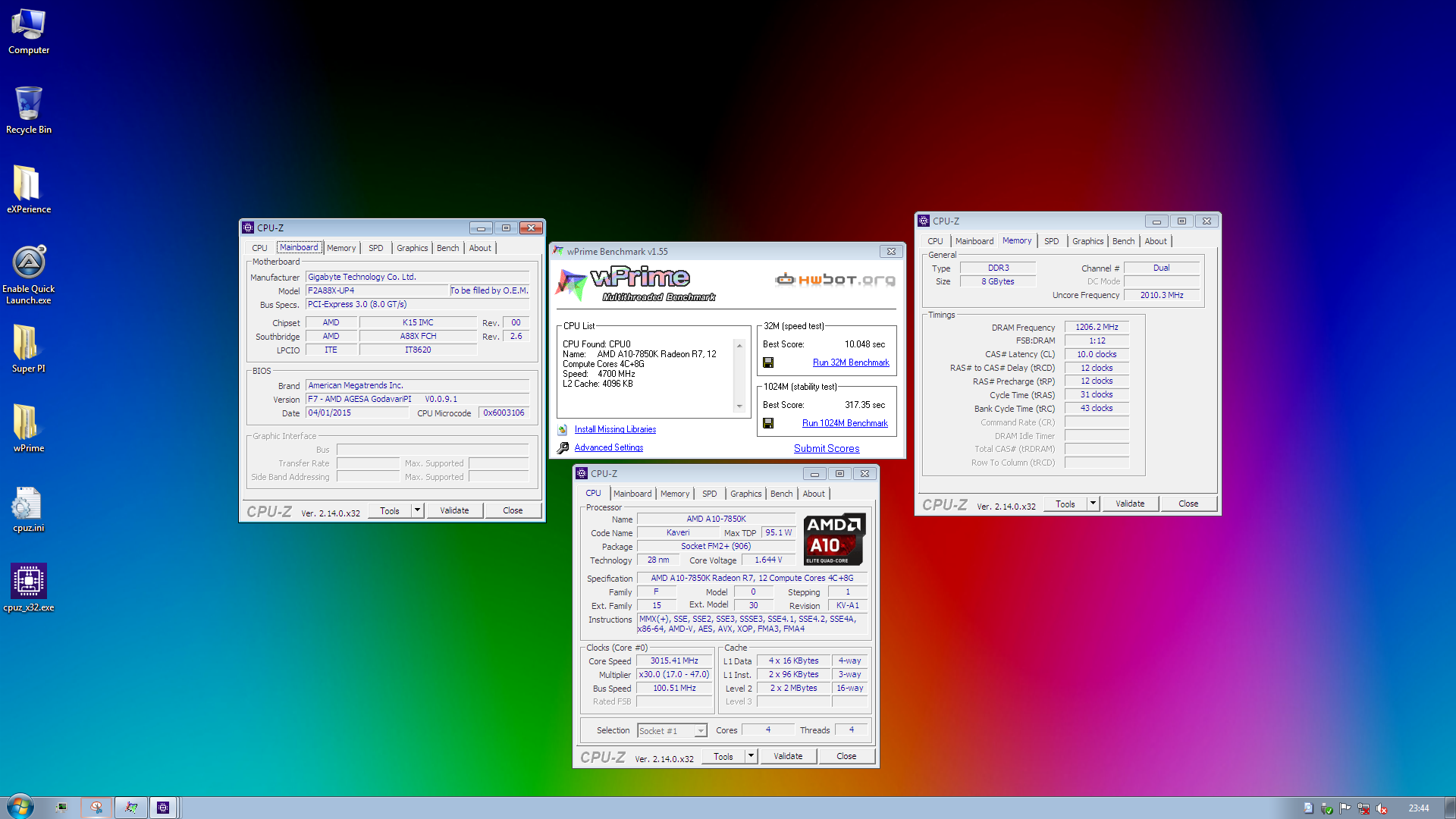1456x819 pixels.
Task: Select the Super PI folder icon
Action: [28, 349]
